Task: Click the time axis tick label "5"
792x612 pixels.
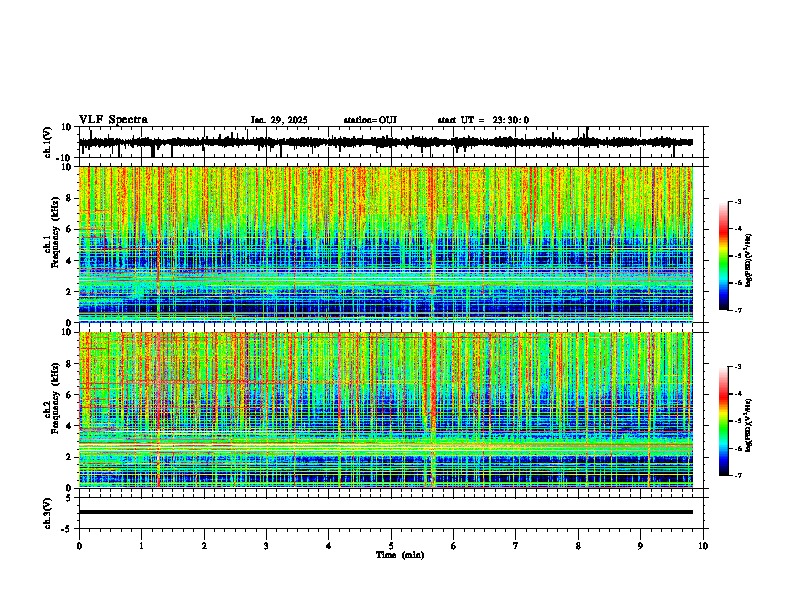Action: pyautogui.click(x=391, y=546)
